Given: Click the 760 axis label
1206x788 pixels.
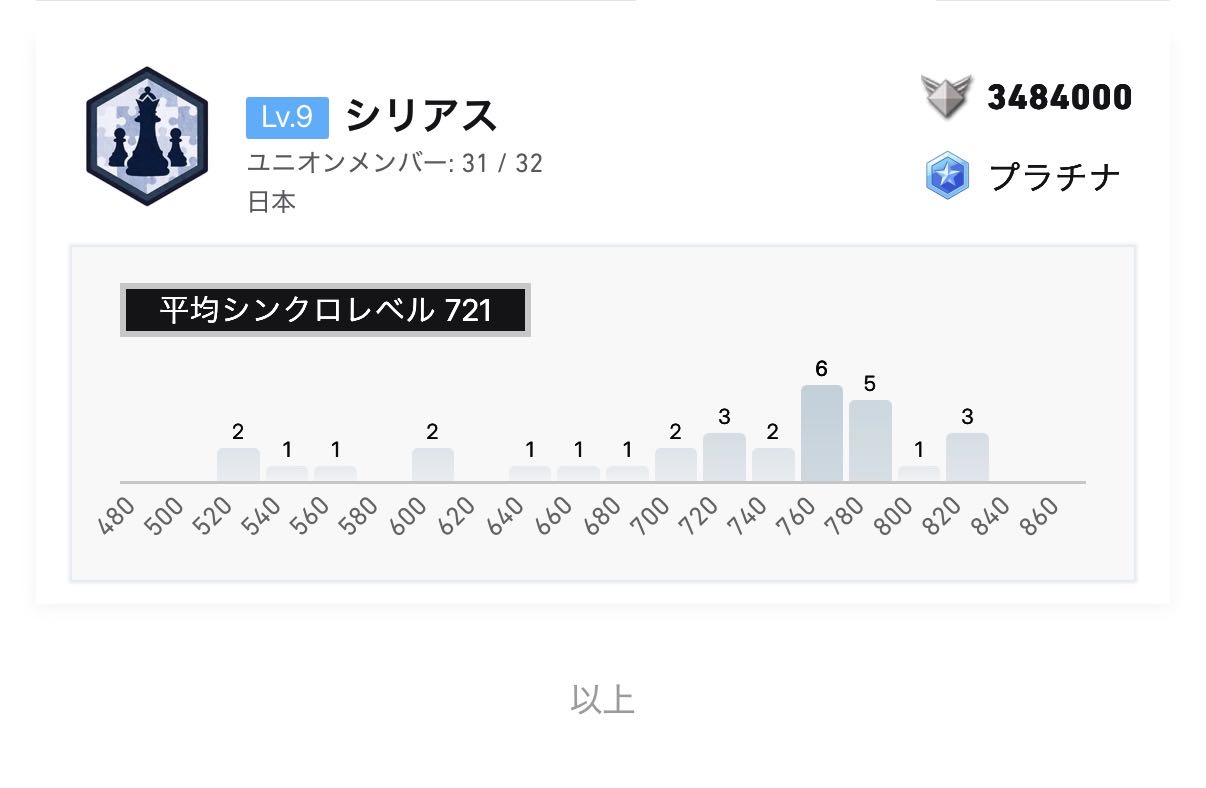Looking at the screenshot, I should 797,517.
